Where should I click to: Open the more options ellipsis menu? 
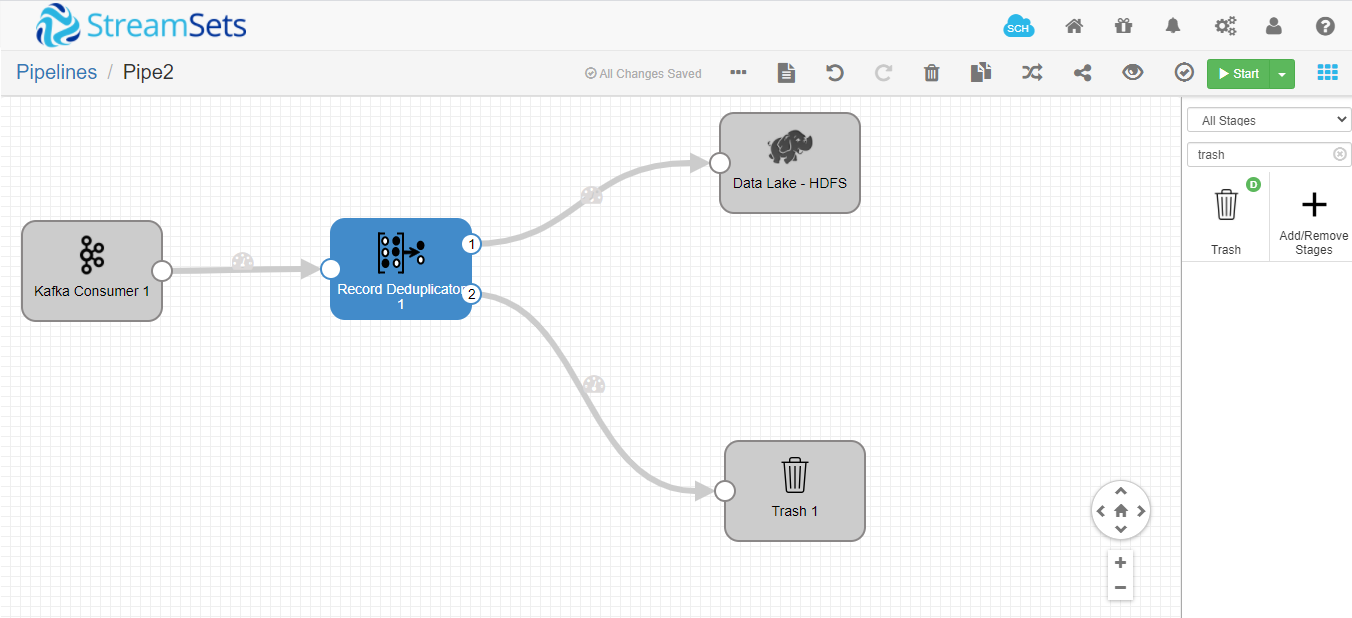pyautogui.click(x=738, y=73)
